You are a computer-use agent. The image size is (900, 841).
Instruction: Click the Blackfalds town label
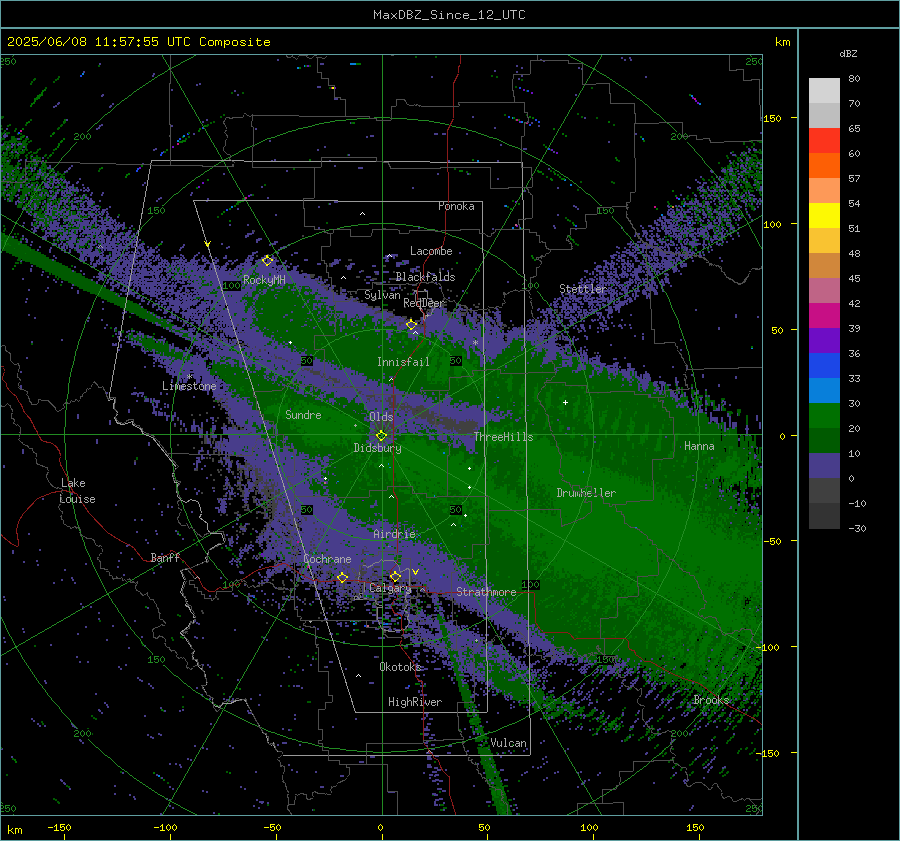tap(425, 277)
